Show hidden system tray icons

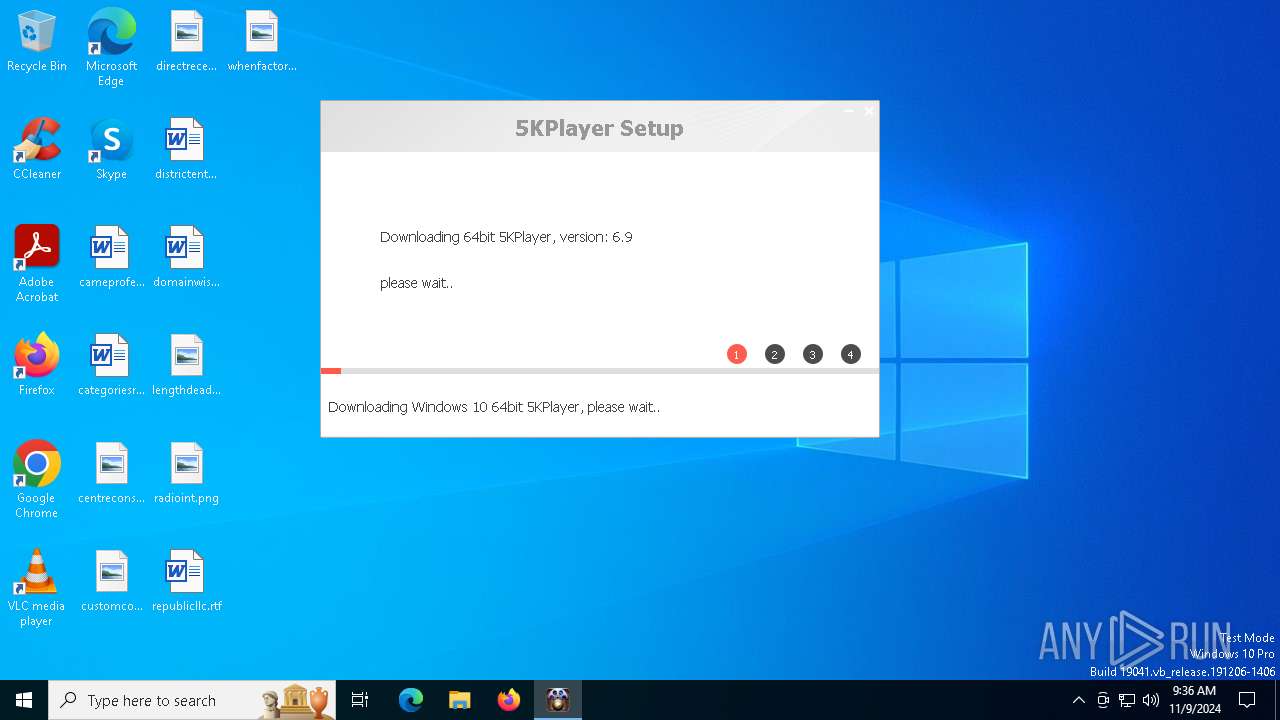[x=1078, y=700]
